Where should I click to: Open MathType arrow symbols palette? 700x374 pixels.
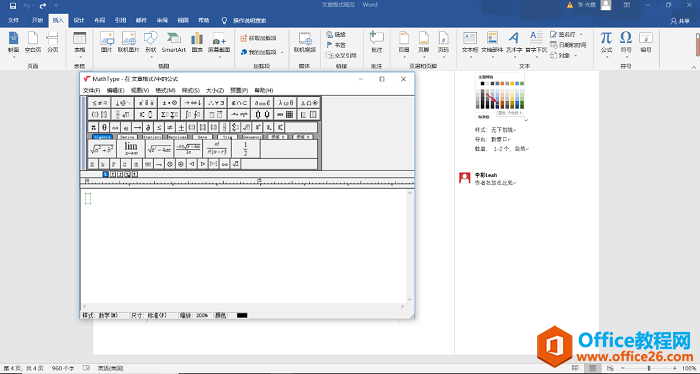(192, 103)
